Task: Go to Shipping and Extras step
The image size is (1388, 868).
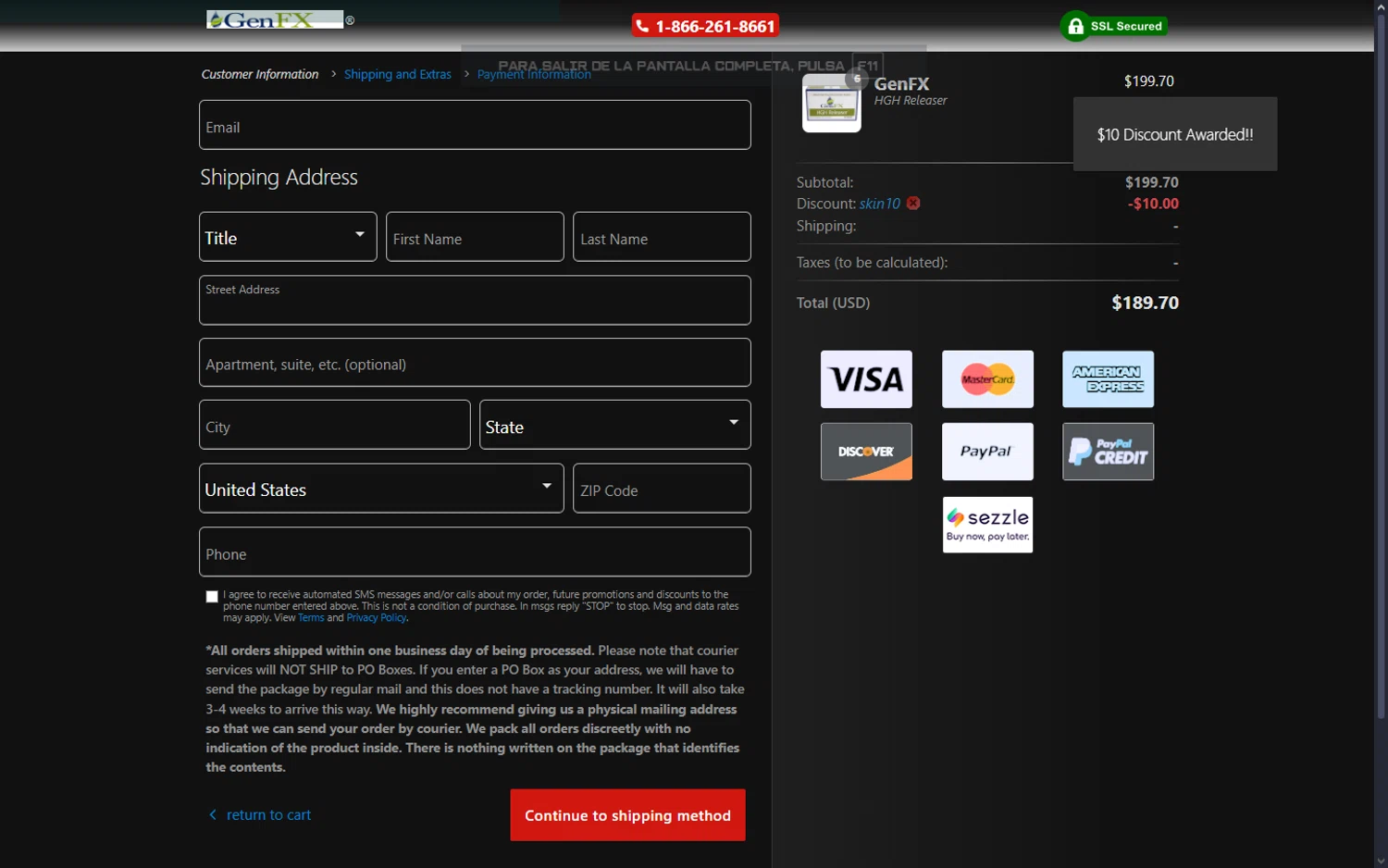Action: [398, 74]
